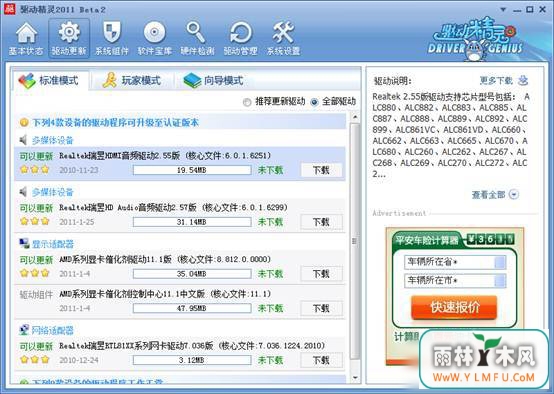Click the 3.12MB progress bar
554x394 pixels.
point(192,360)
